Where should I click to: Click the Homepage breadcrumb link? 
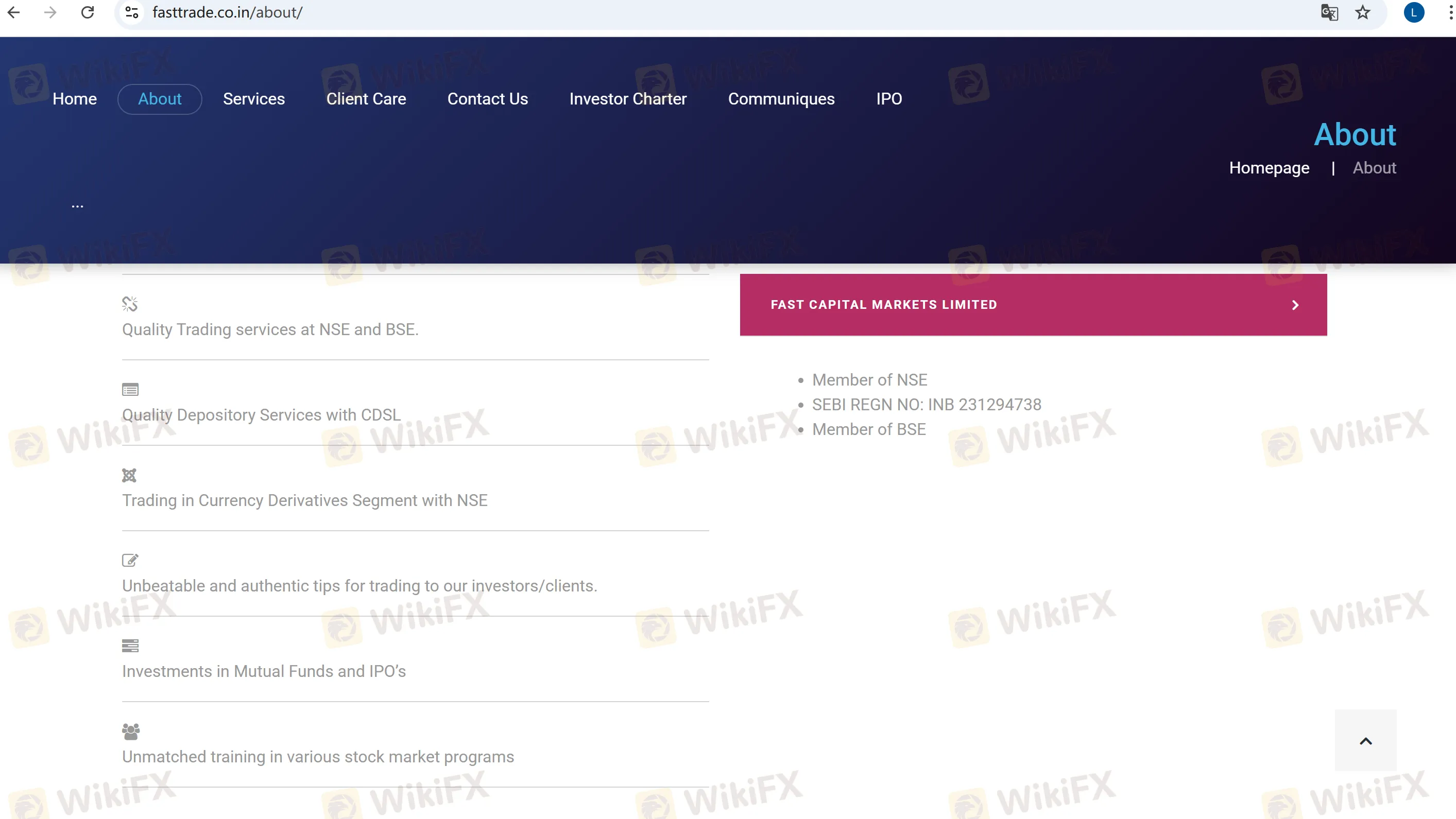point(1269,168)
